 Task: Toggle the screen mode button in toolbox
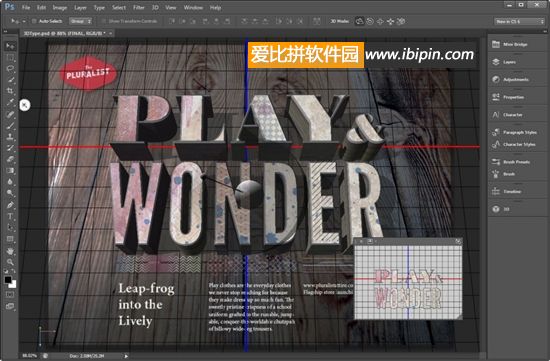pos(10,306)
